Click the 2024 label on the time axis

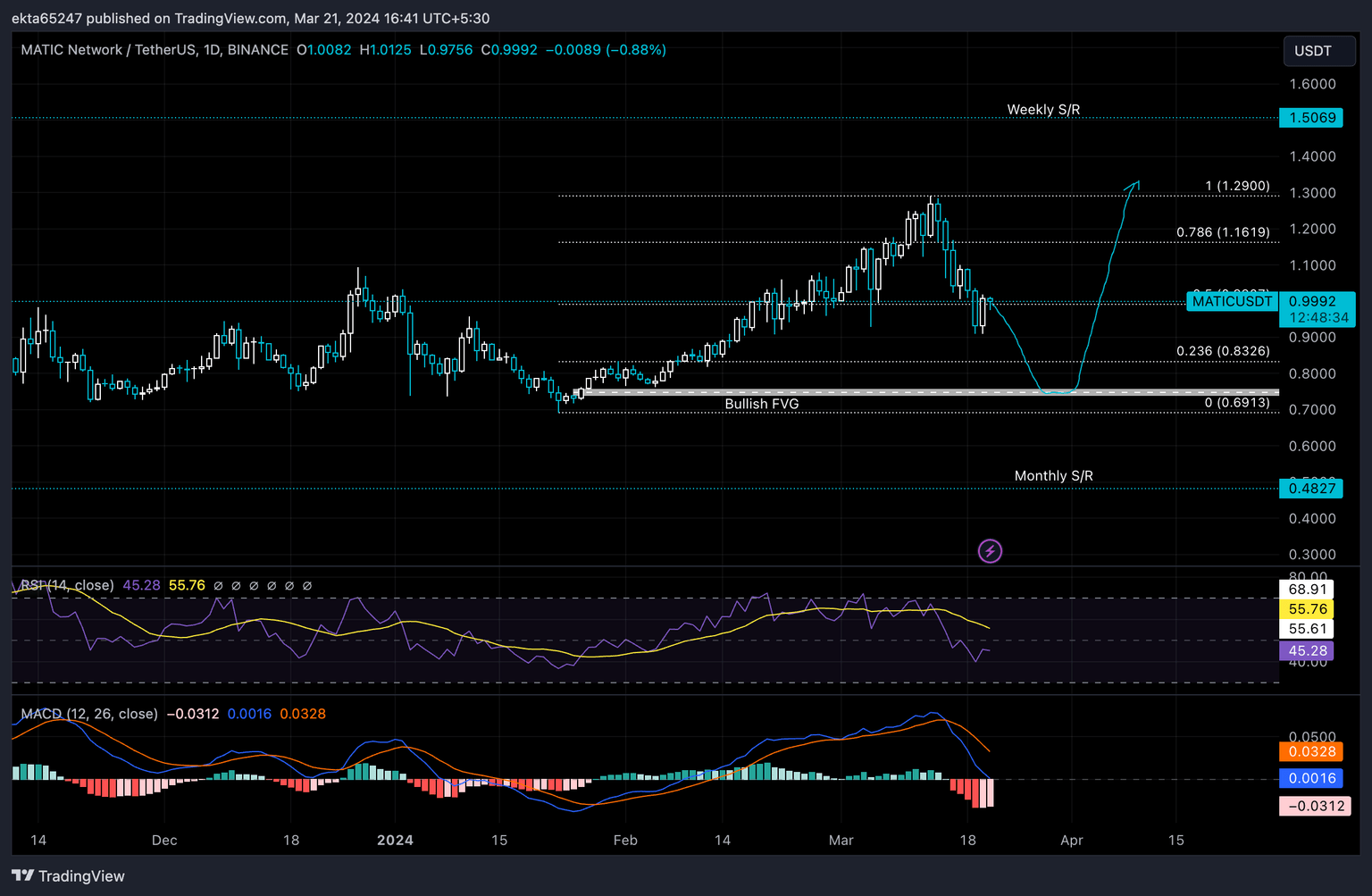tap(395, 840)
